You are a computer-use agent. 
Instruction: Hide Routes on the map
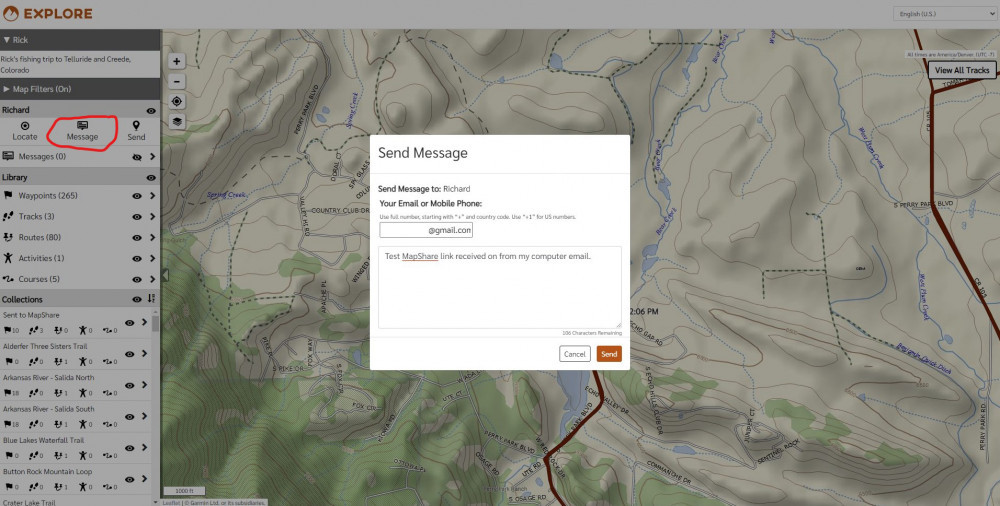(x=136, y=238)
